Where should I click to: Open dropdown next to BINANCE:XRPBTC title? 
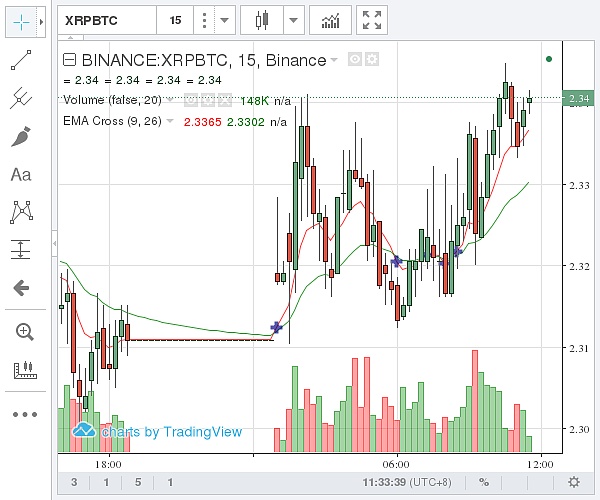pos(334,60)
